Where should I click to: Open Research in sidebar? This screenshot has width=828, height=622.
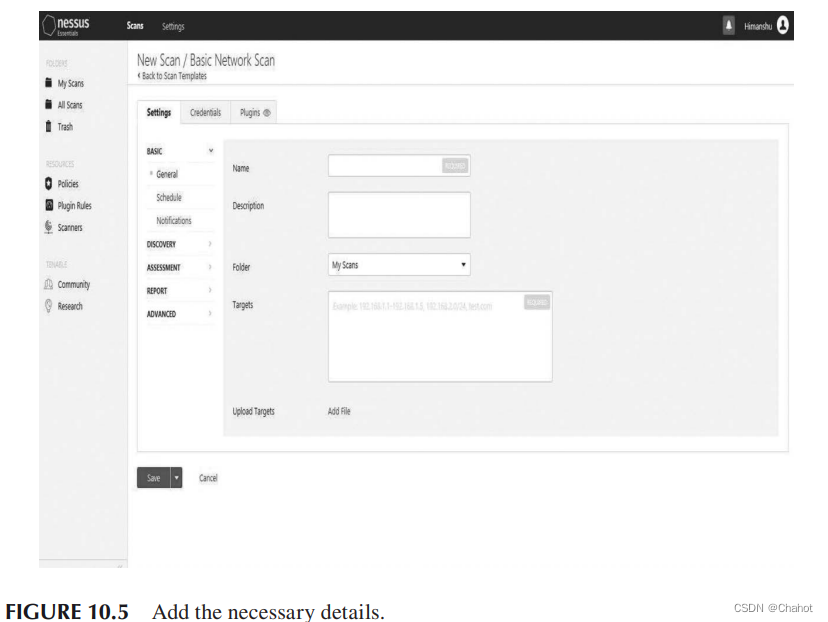click(x=70, y=306)
